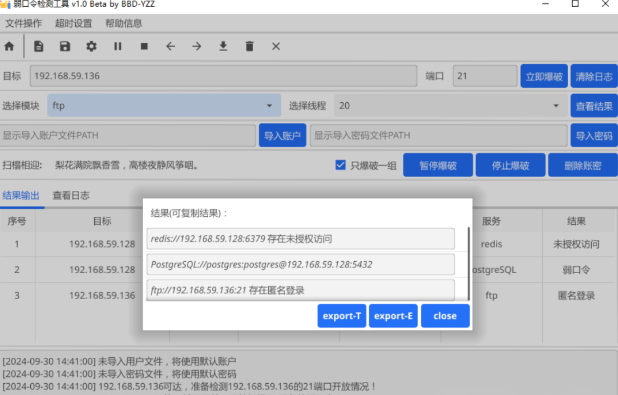Viewport: 618px width, 395px height.
Task: Click the redis unauthorized access result field
Action: pyautogui.click(x=300, y=238)
